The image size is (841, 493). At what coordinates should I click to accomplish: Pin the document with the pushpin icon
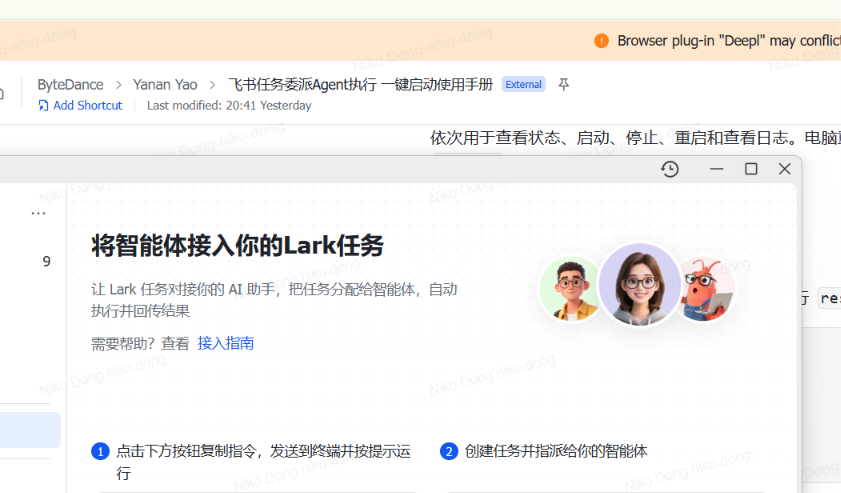click(563, 85)
